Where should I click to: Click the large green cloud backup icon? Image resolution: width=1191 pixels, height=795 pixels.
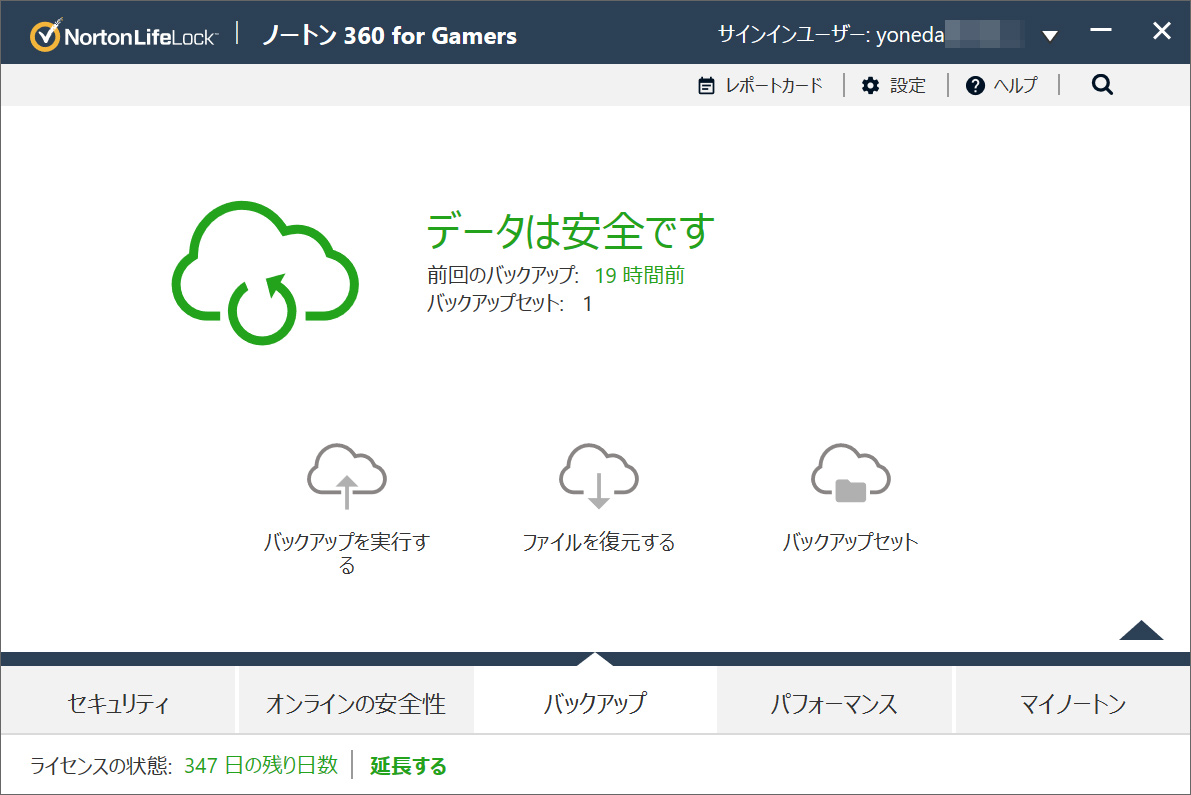(265, 273)
